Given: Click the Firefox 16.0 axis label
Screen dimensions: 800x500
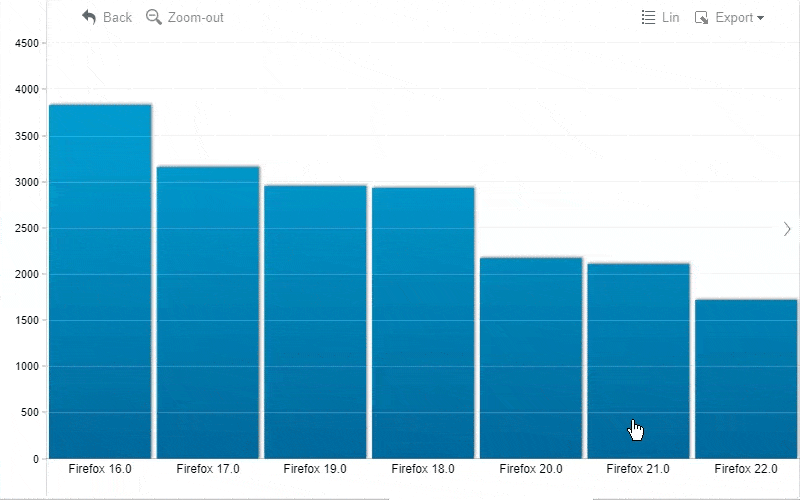Looking at the screenshot, I should (100, 469).
